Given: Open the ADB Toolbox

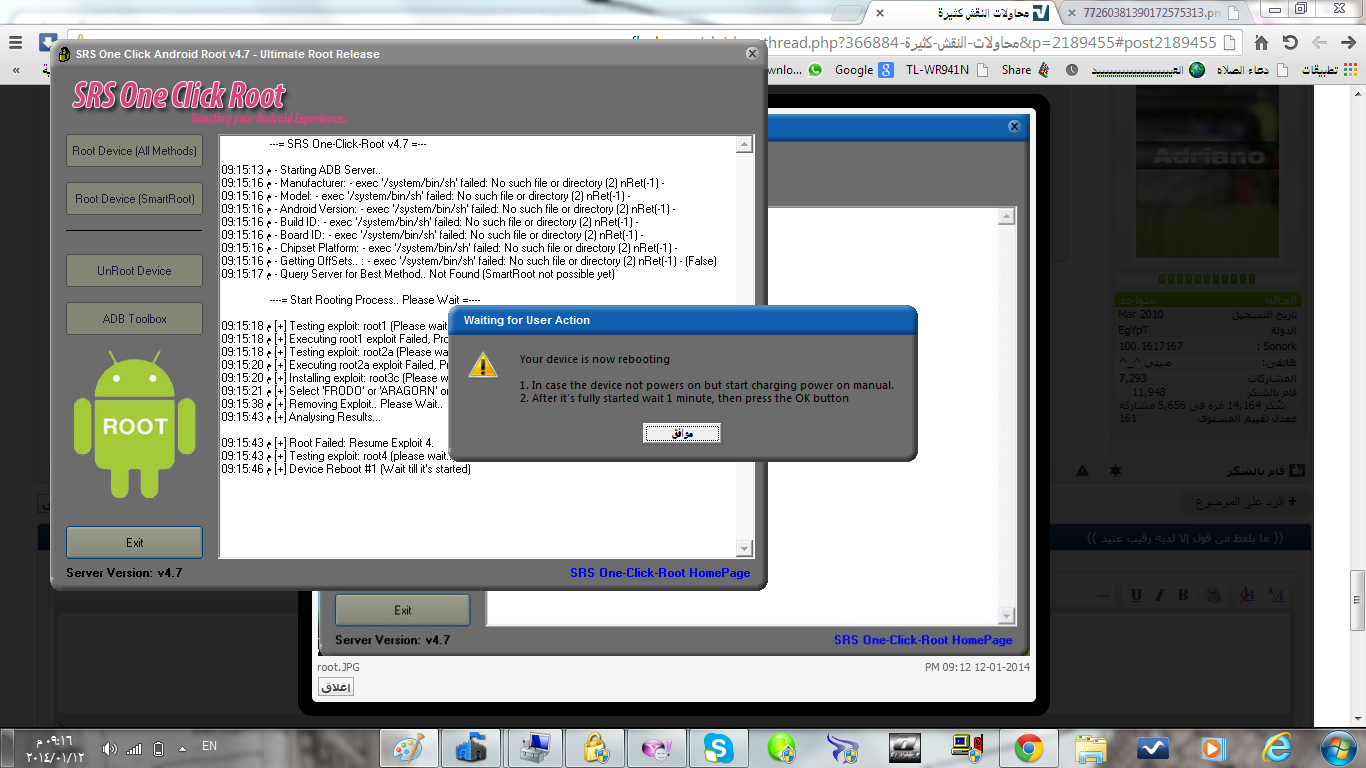Looking at the screenshot, I should [x=135, y=319].
